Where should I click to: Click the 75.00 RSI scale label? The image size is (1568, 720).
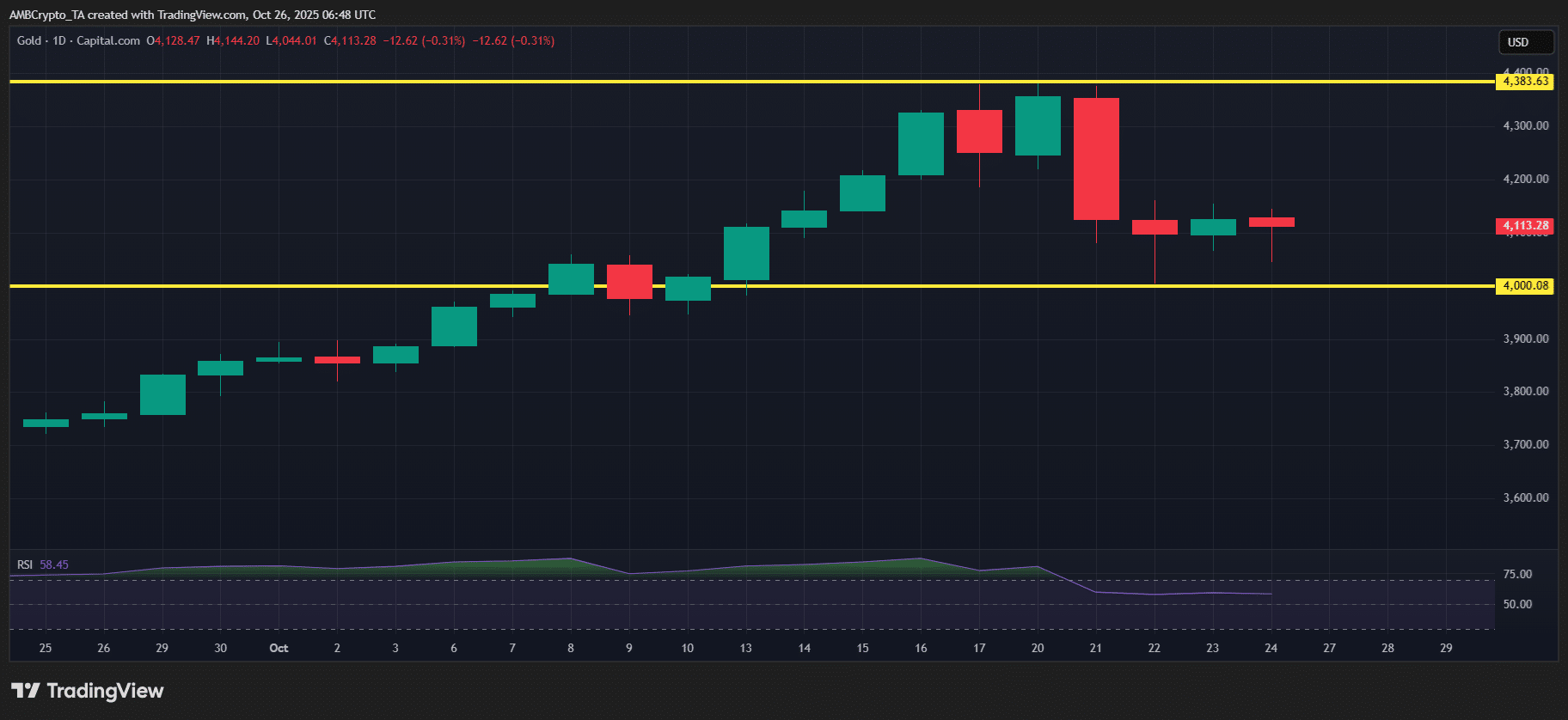tap(1517, 574)
